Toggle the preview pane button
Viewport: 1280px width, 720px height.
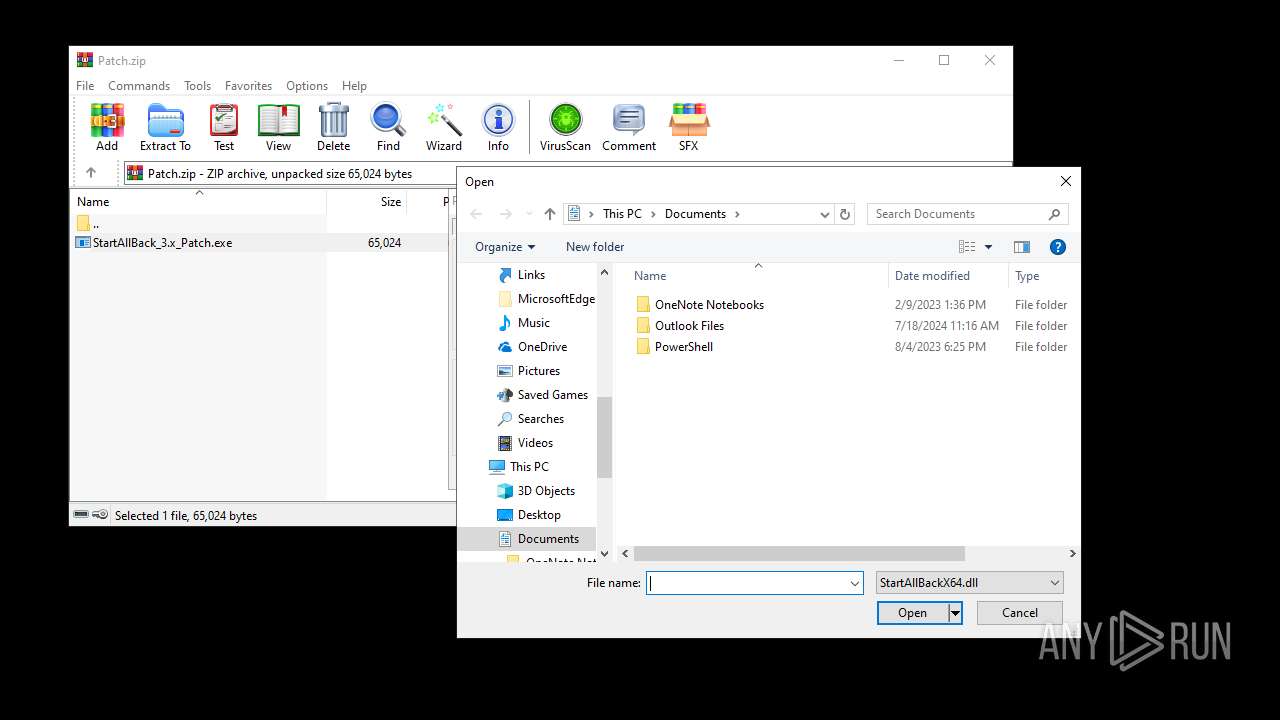tap(1021, 247)
